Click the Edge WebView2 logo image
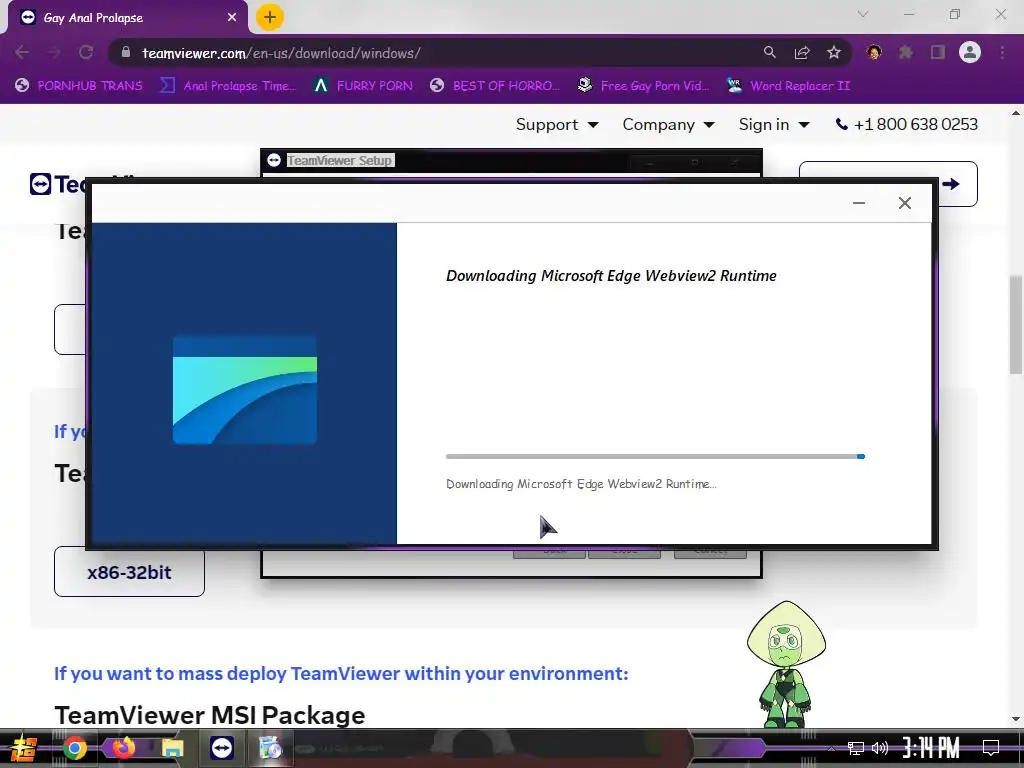 [x=245, y=390]
